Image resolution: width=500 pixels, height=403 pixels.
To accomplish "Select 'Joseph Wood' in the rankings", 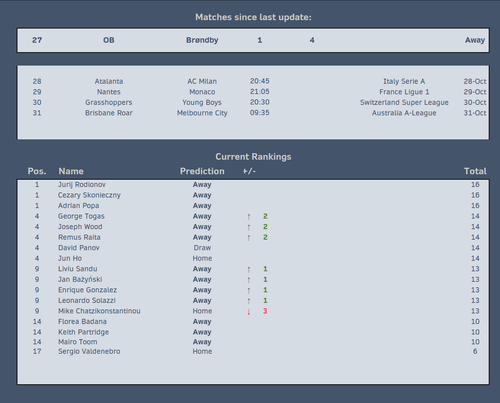I will [80, 227].
